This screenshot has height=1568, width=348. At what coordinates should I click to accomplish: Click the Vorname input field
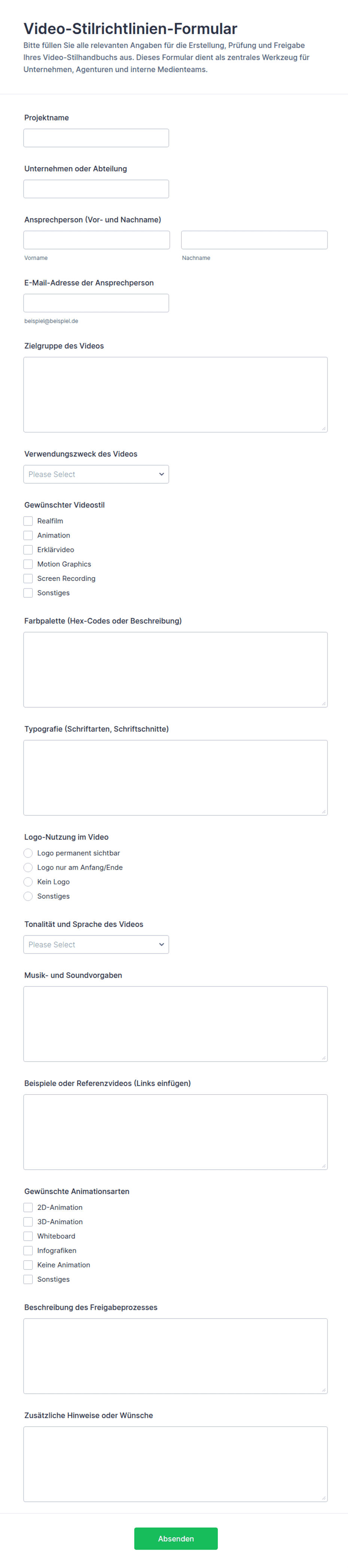tap(97, 240)
